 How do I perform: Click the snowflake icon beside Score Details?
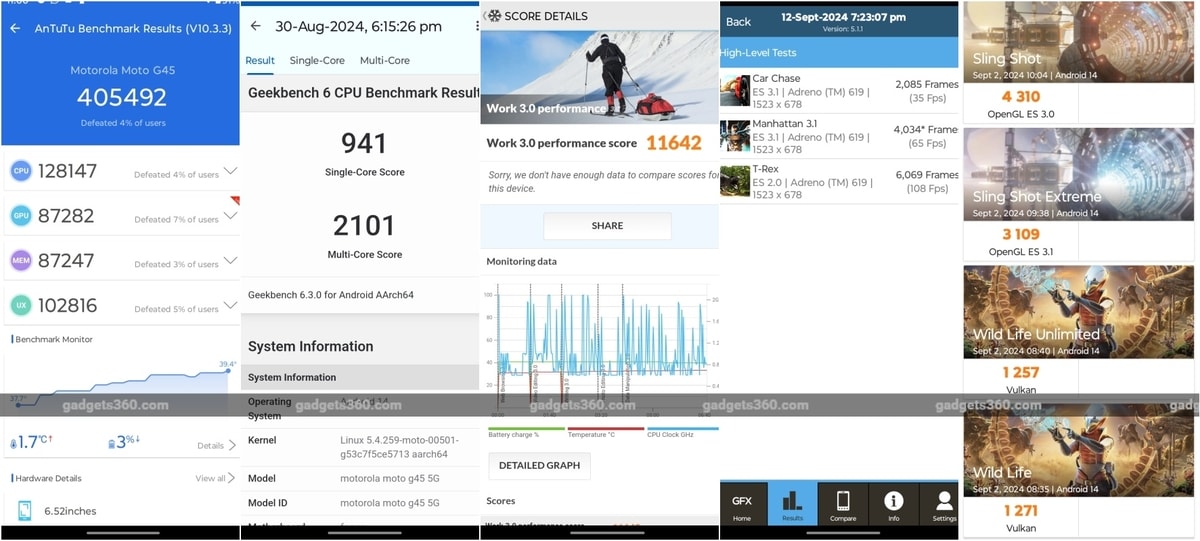494,16
